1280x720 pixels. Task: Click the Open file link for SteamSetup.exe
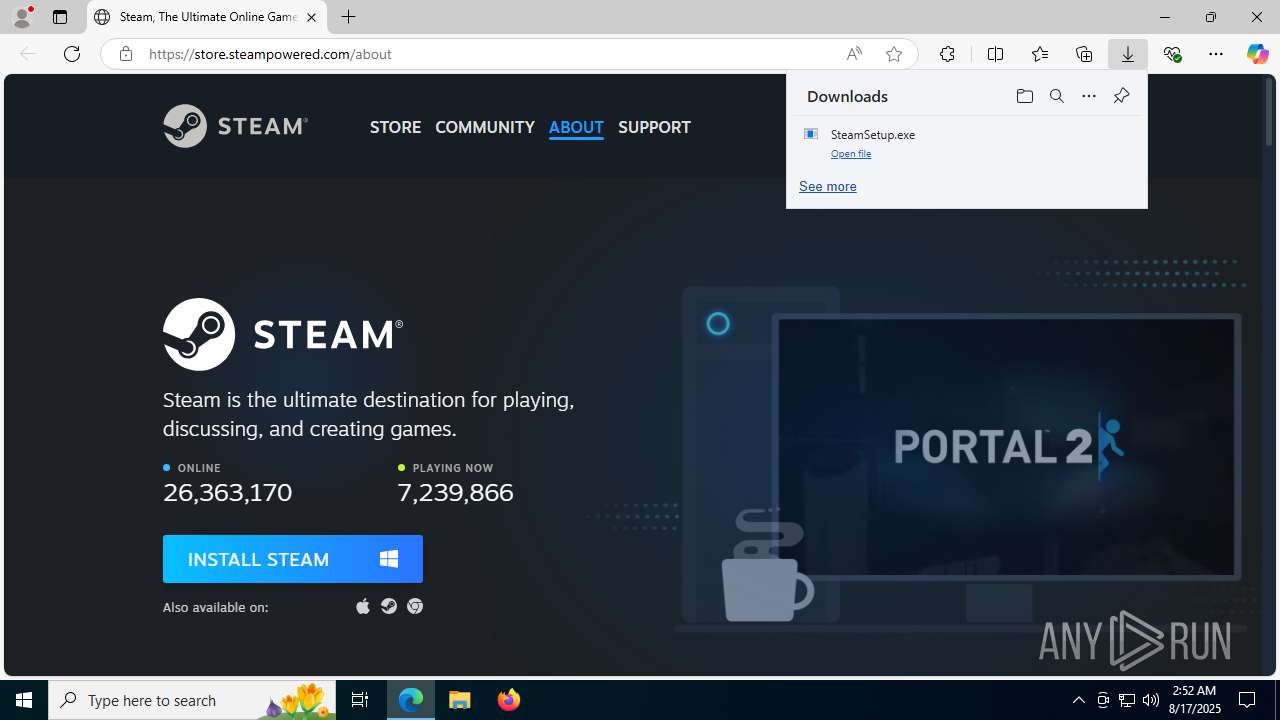coord(851,154)
